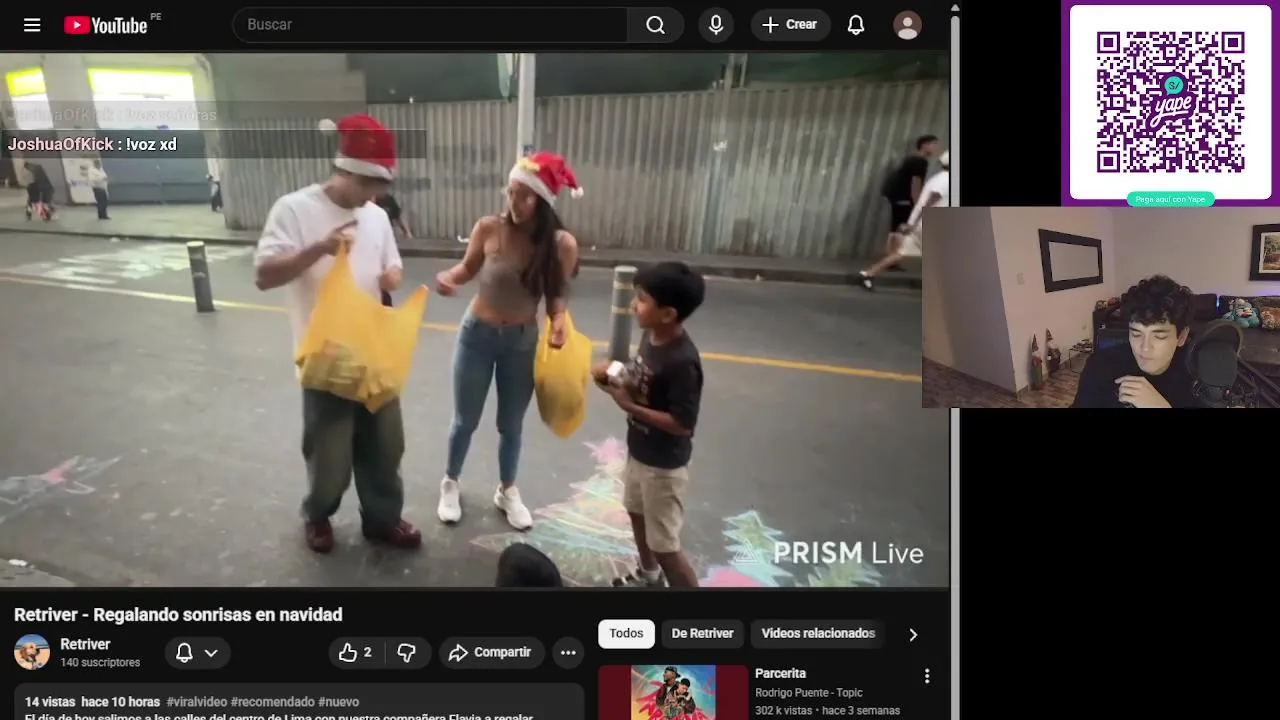This screenshot has height=720, width=1280.
Task: Open options menu for Parcerita video
Action: 927,677
